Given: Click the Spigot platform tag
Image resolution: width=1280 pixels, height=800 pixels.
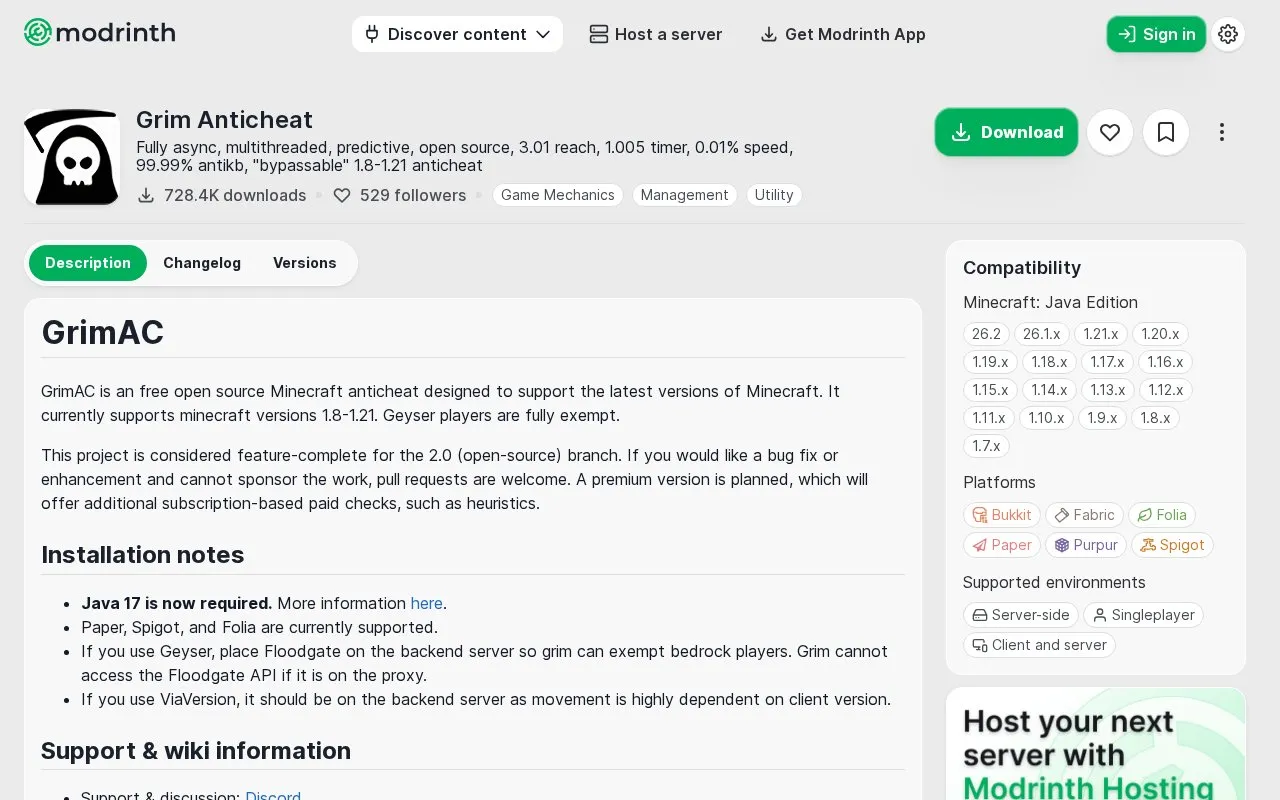Looking at the screenshot, I should pyautogui.click(x=1172, y=545).
